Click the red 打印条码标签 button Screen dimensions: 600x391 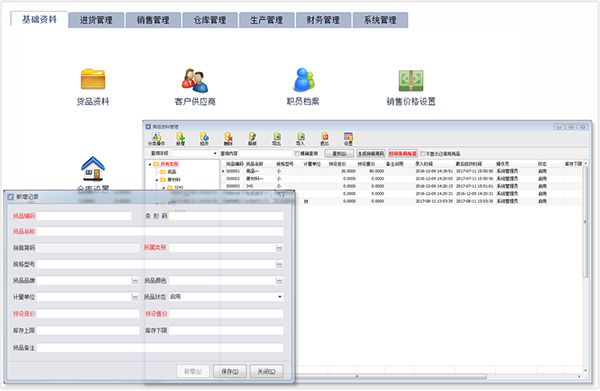[x=403, y=153]
